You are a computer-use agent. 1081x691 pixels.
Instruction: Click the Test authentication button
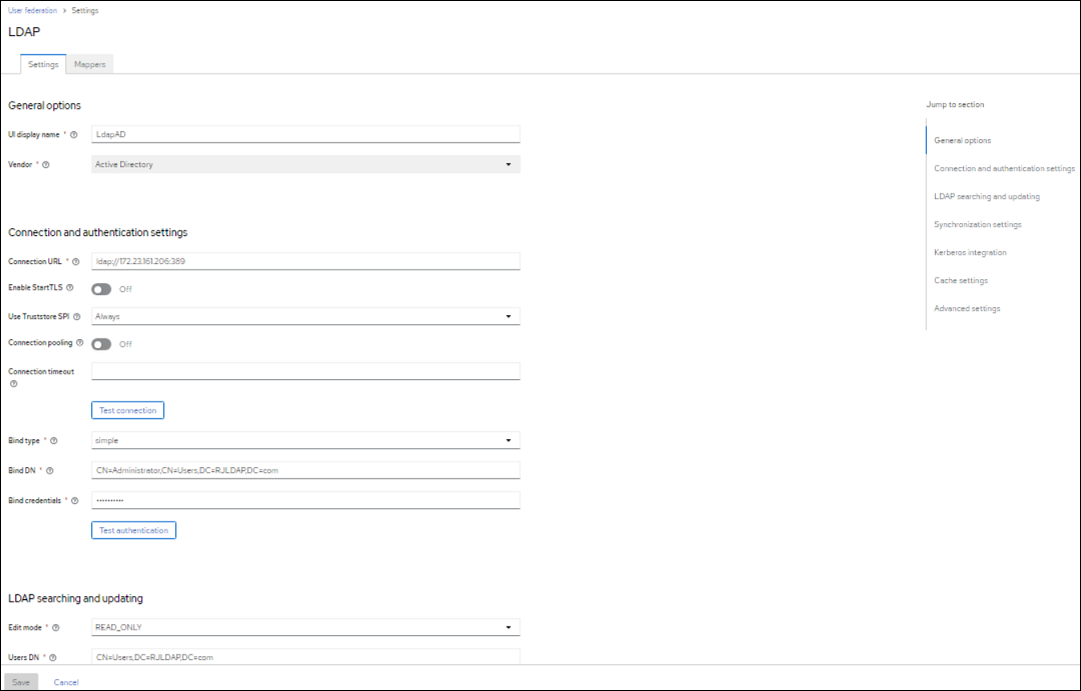coord(134,530)
